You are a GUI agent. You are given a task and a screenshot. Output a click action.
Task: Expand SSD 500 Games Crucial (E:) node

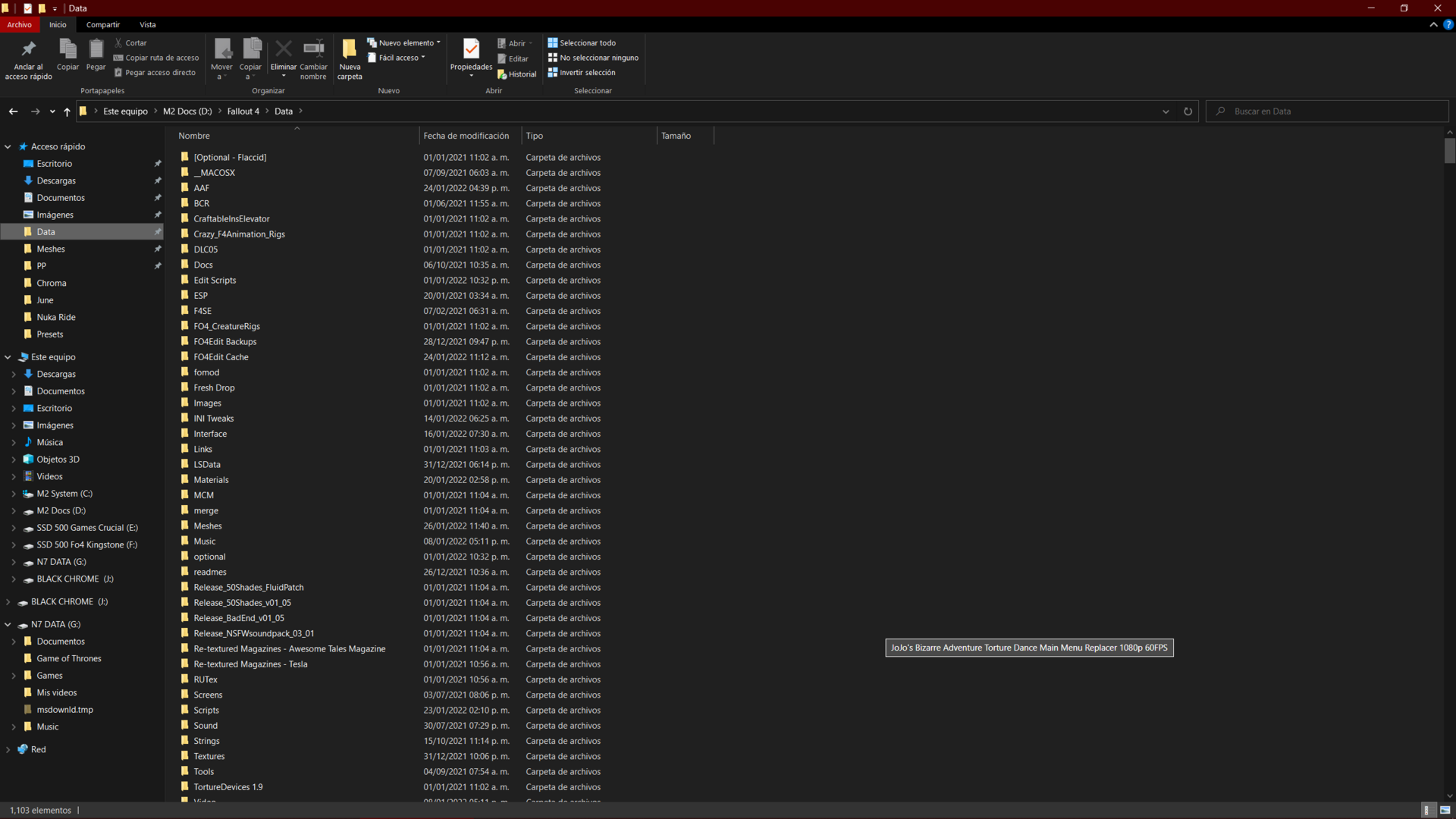(x=14, y=528)
